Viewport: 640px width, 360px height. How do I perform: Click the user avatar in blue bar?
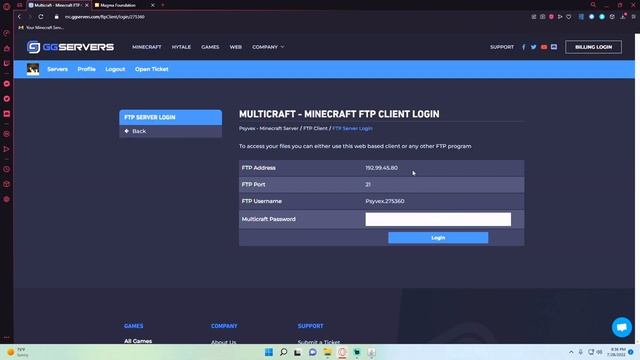click(33, 69)
